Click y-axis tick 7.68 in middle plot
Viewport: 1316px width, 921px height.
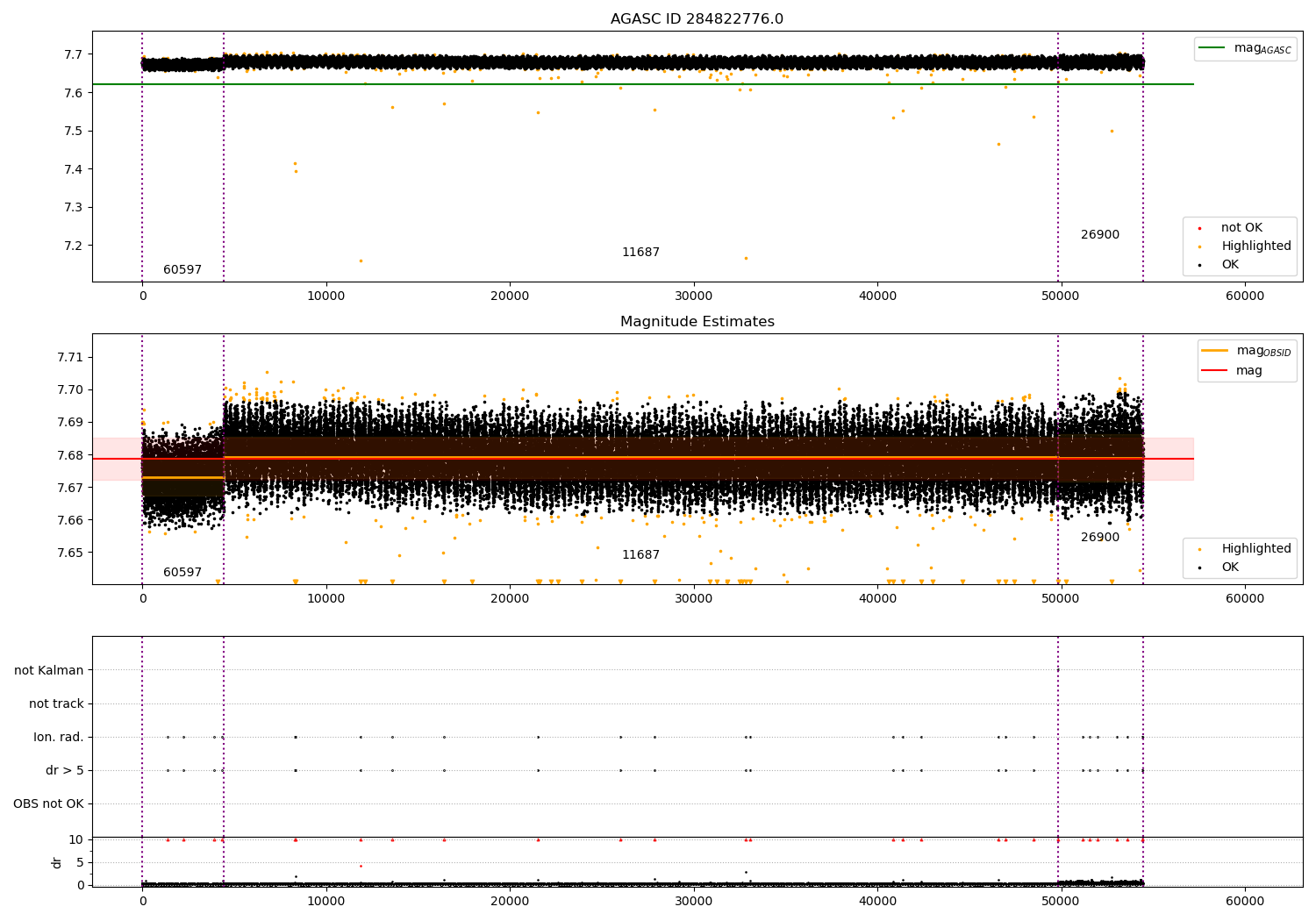(70, 455)
